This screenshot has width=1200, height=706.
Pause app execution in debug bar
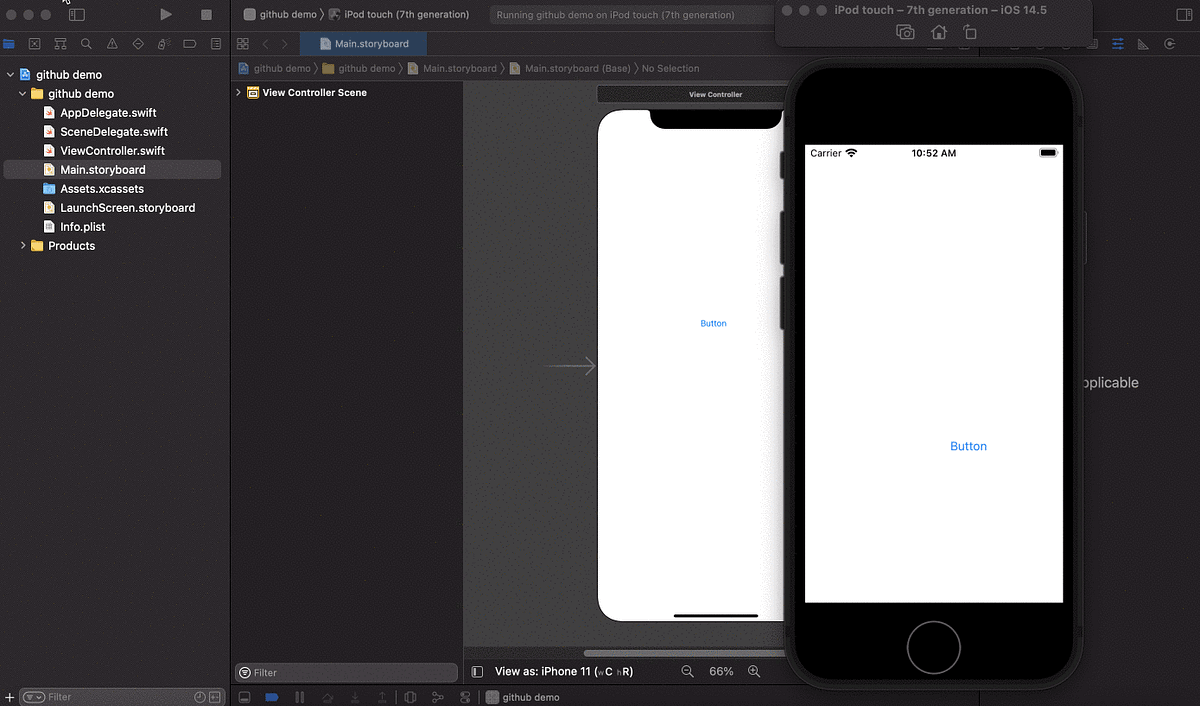[299, 696]
